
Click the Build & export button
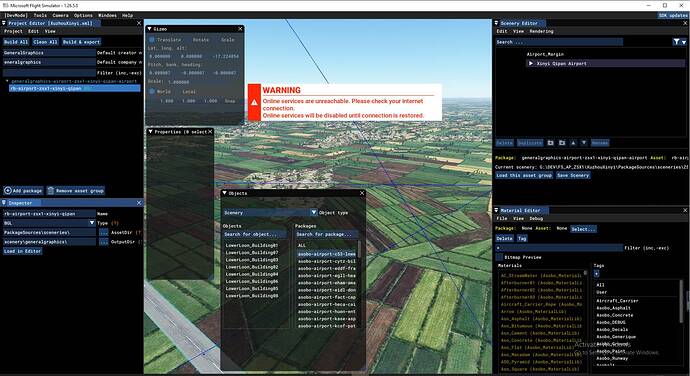pyautogui.click(x=81, y=42)
